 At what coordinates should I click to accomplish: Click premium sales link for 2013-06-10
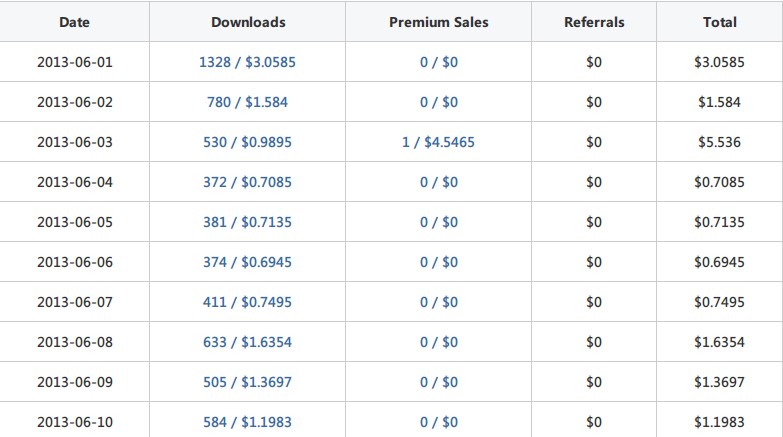pyautogui.click(x=439, y=422)
